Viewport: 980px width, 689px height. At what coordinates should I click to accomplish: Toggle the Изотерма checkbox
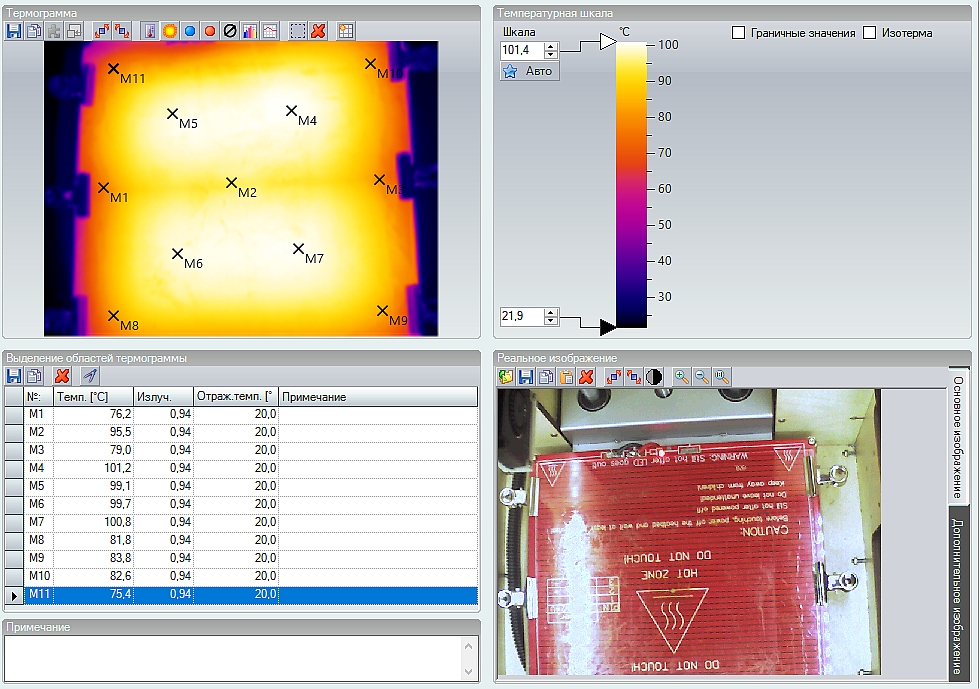(869, 33)
